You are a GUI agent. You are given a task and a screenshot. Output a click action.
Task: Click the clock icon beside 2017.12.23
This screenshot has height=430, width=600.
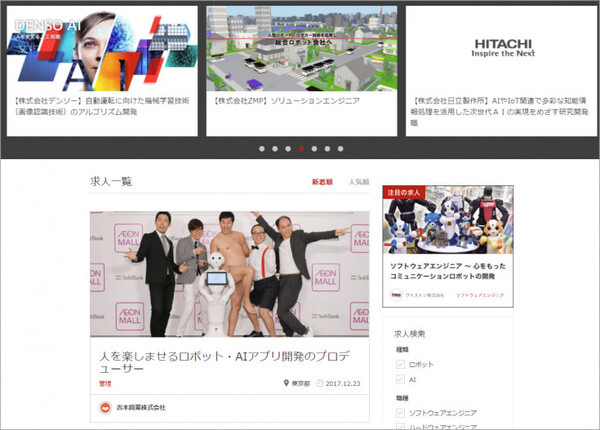click(320, 383)
